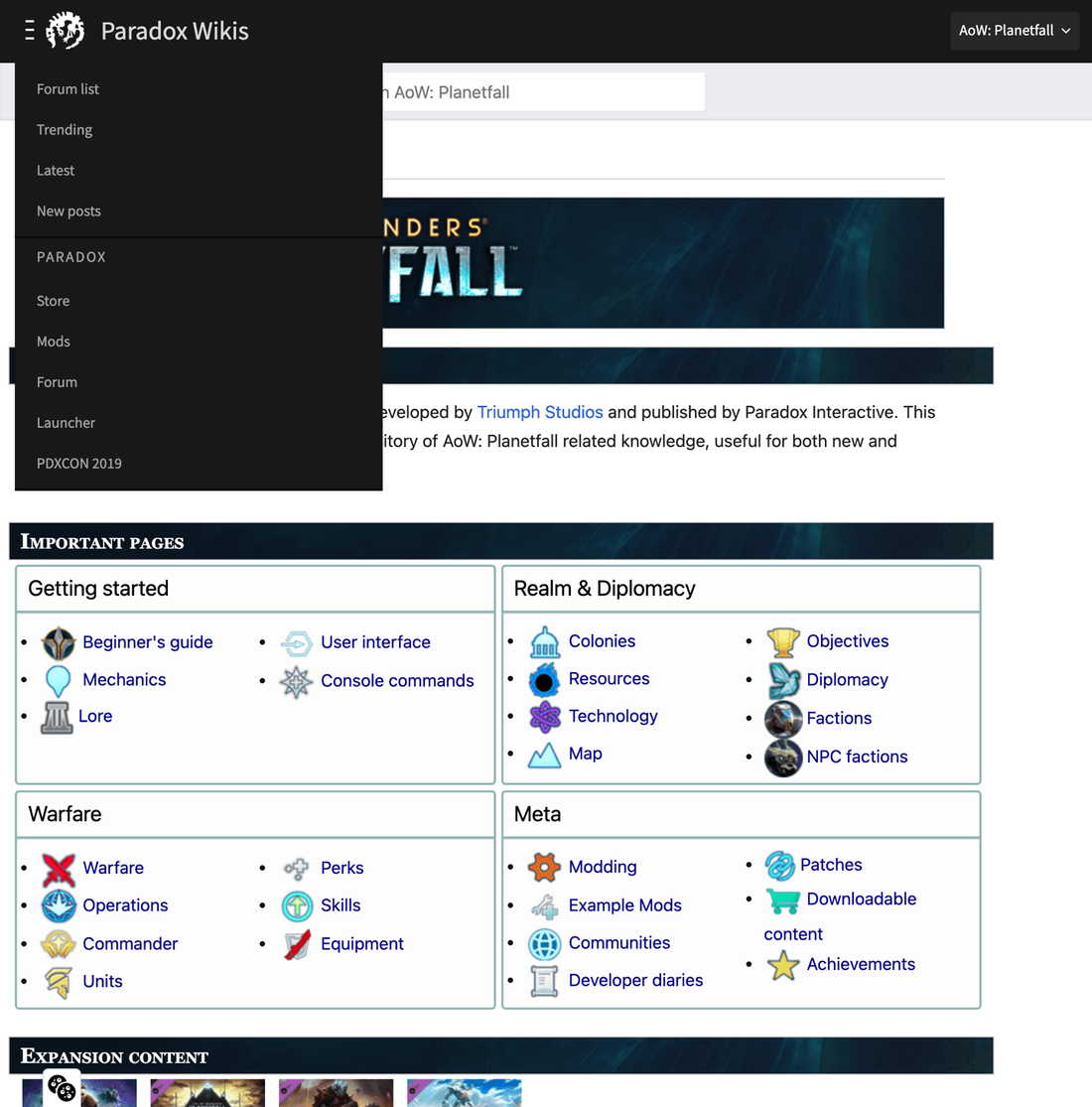The width and height of the screenshot is (1092, 1107).
Task: Click the Objectives trophy icon
Action: 782,642
